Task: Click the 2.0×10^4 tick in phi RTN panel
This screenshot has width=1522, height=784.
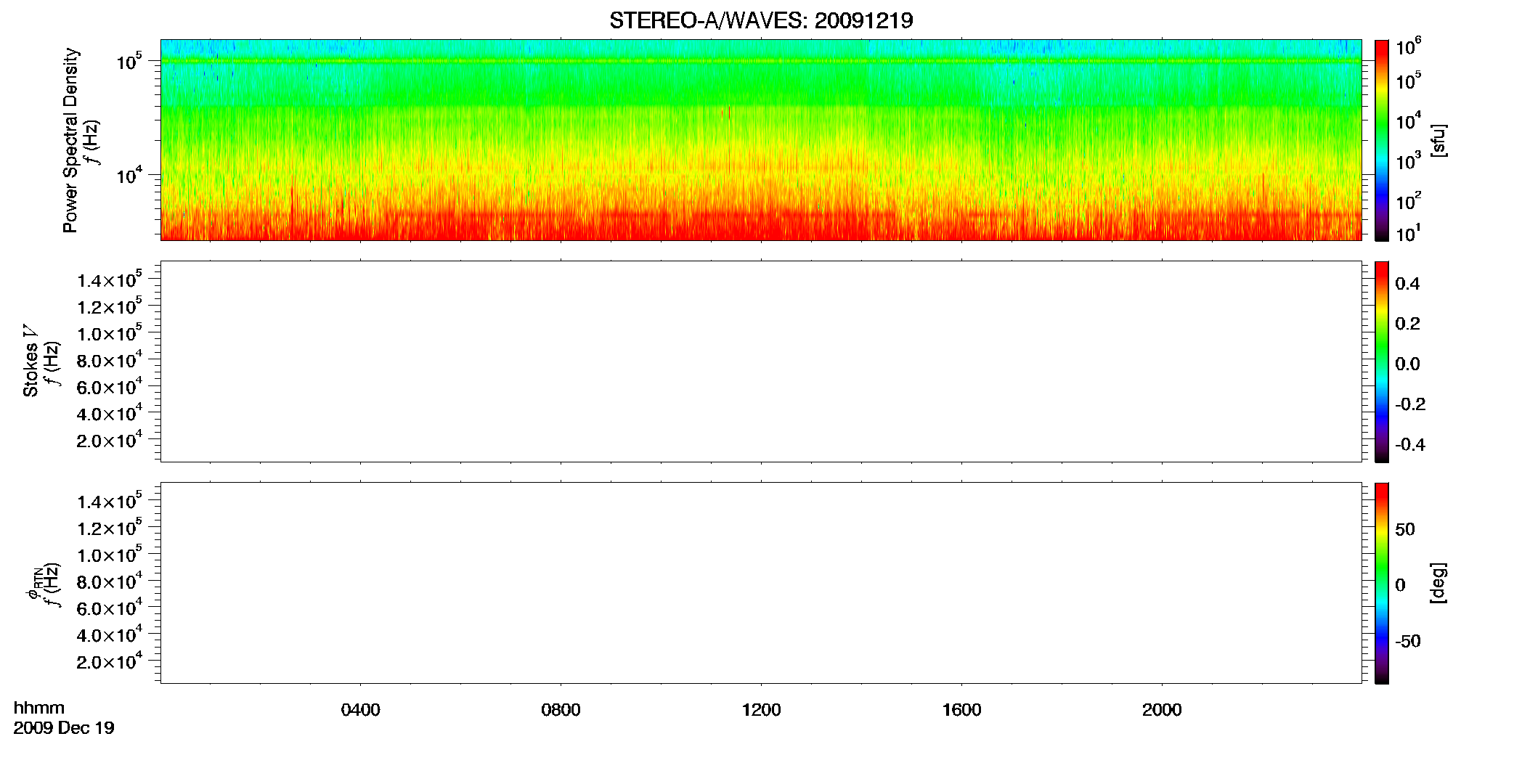Action: pos(110,661)
